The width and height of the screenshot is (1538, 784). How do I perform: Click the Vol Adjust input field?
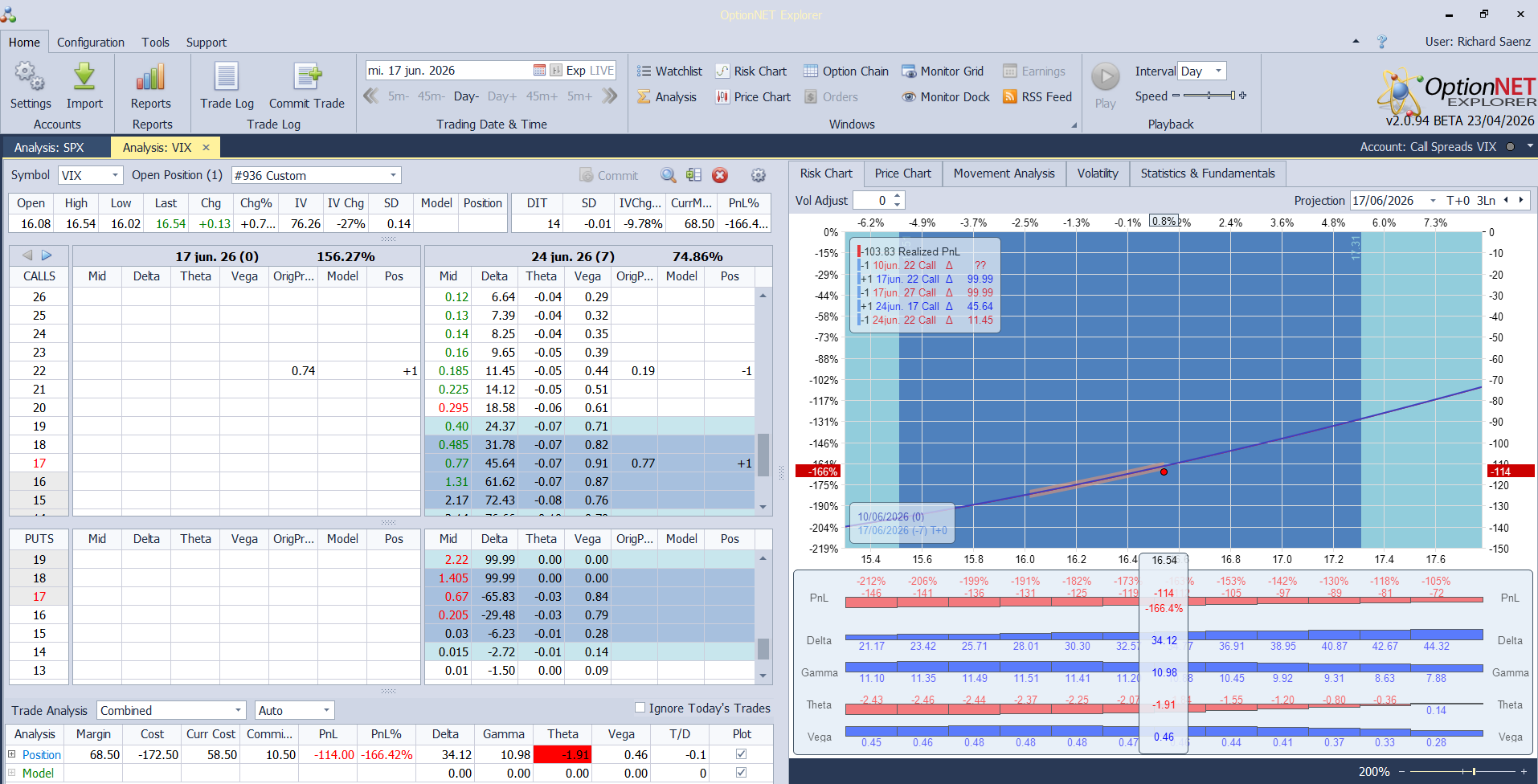pyautogui.click(x=873, y=201)
